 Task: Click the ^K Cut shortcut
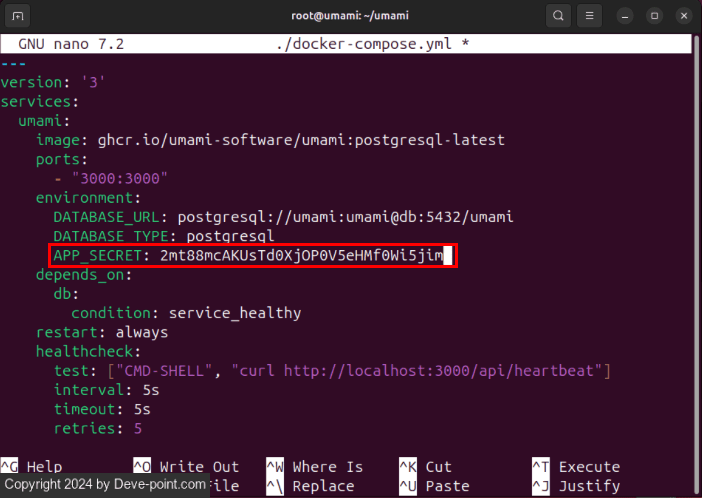coord(426,467)
